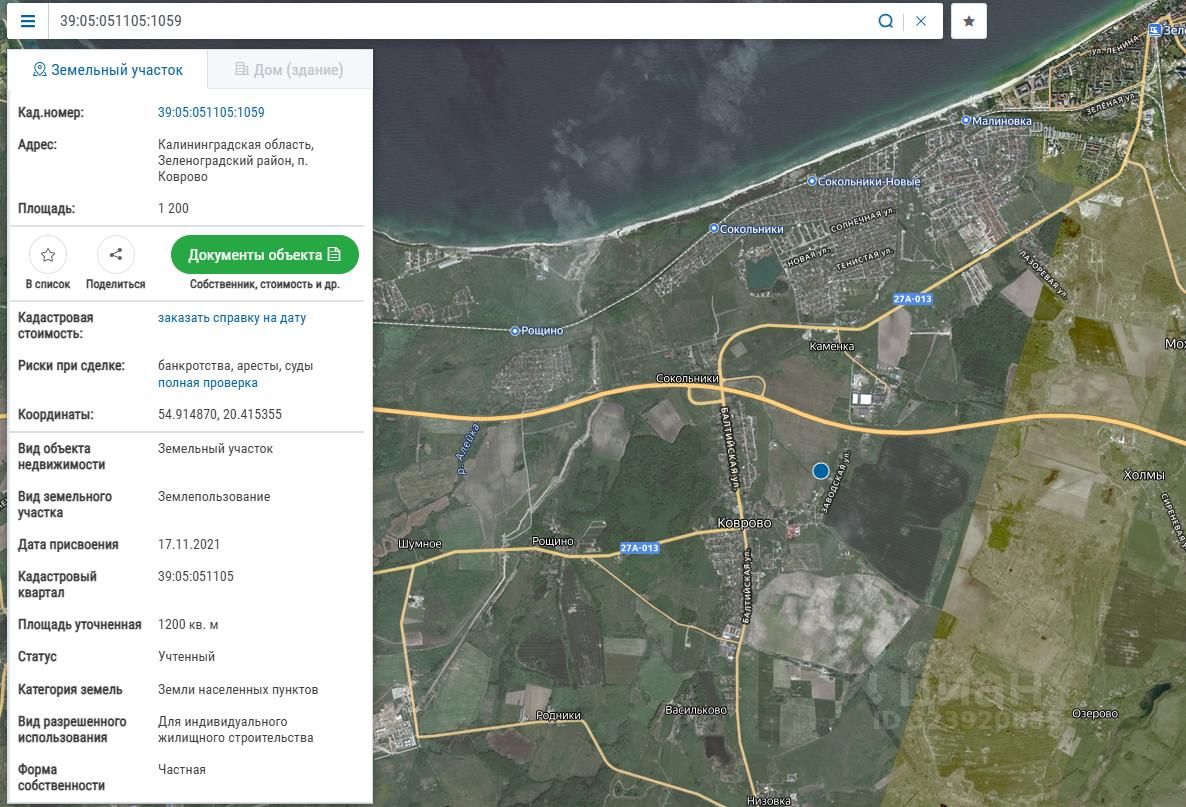The image size is (1186, 807).
Task: Click the search magnifier icon
Action: 885,21
